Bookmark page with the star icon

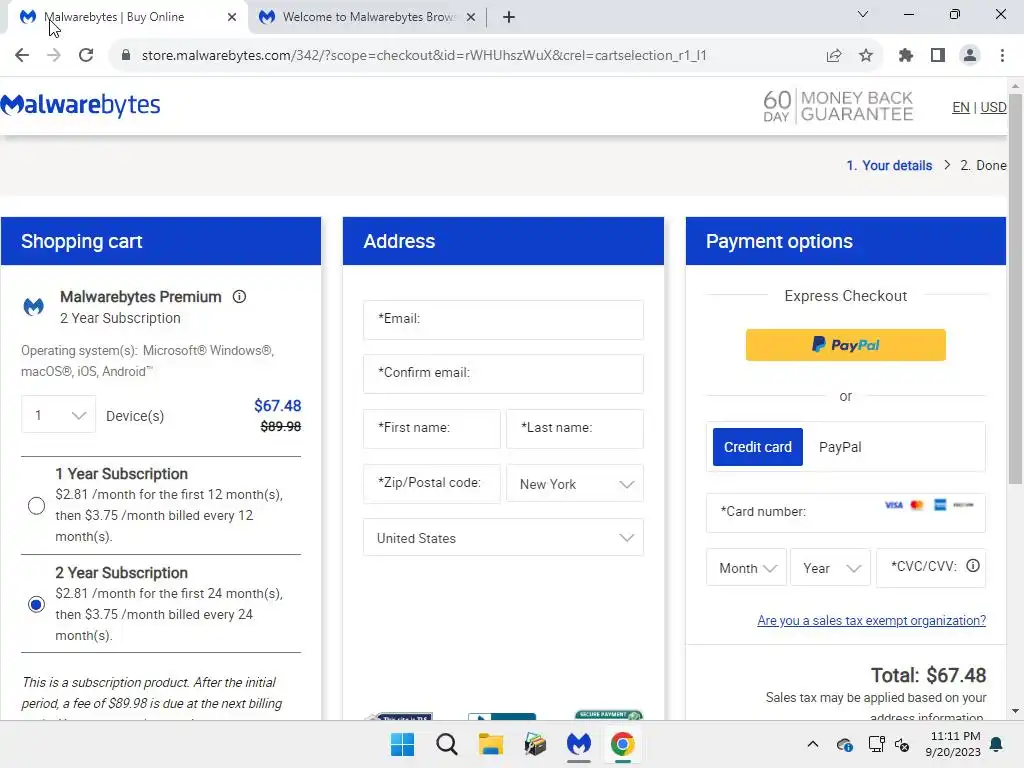(x=866, y=56)
